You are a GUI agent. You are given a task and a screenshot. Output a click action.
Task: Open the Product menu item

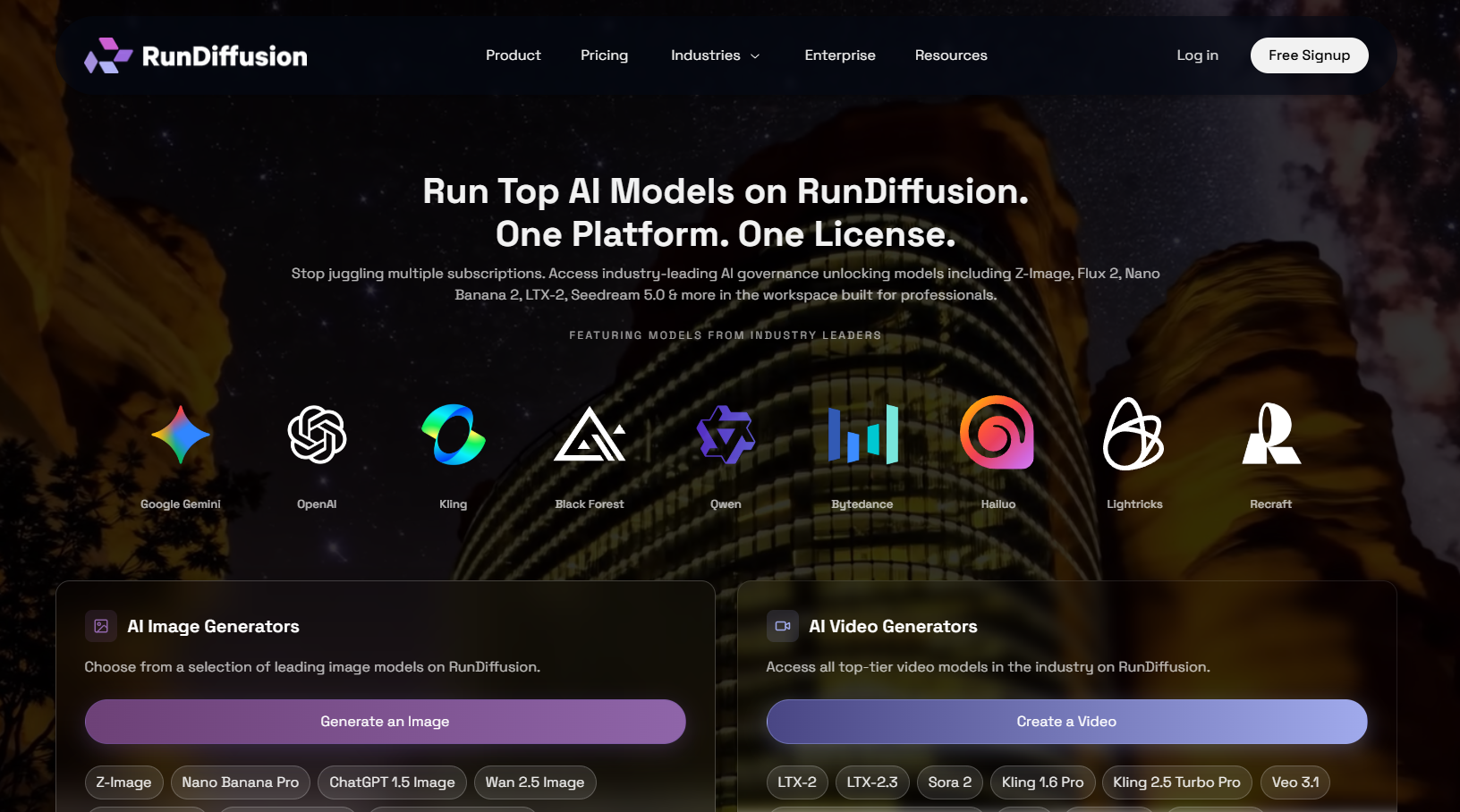point(514,55)
